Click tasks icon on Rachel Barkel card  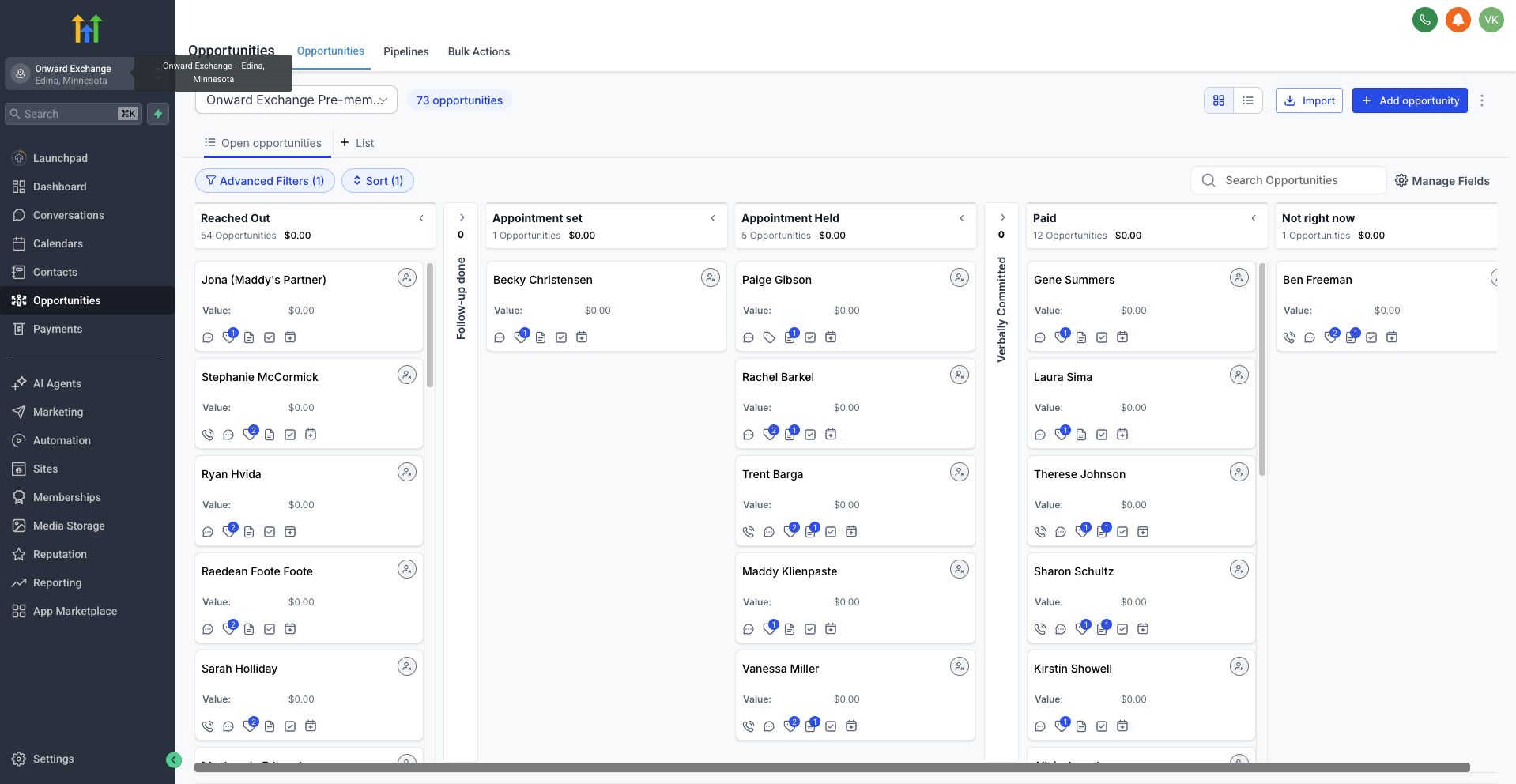tap(810, 435)
